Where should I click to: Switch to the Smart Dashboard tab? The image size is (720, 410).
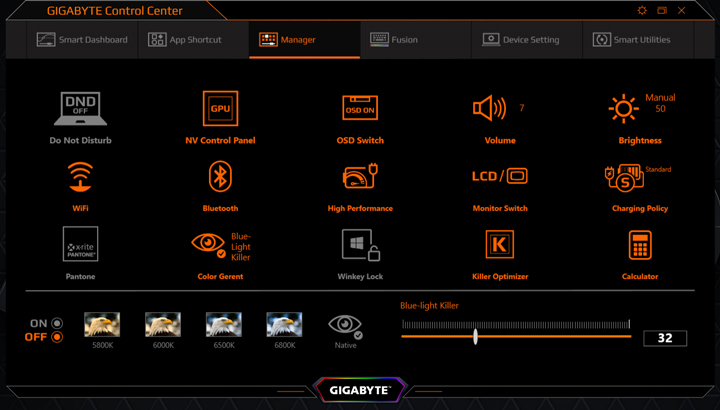coord(82,40)
